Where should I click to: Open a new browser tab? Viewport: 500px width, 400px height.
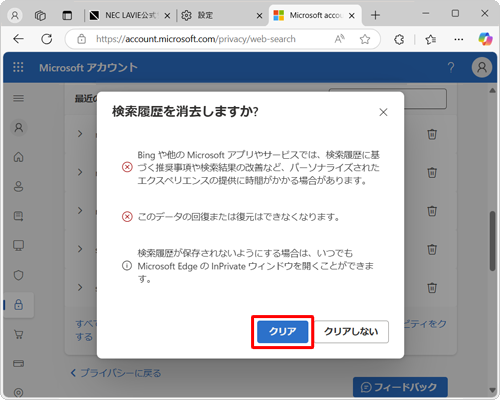click(x=375, y=15)
